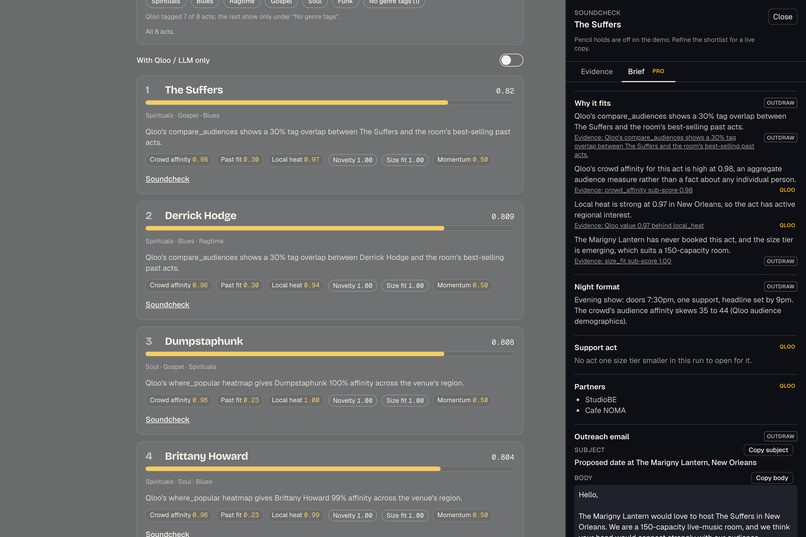Click Soul · Gospel · Spirituals genre line

pos(180,367)
